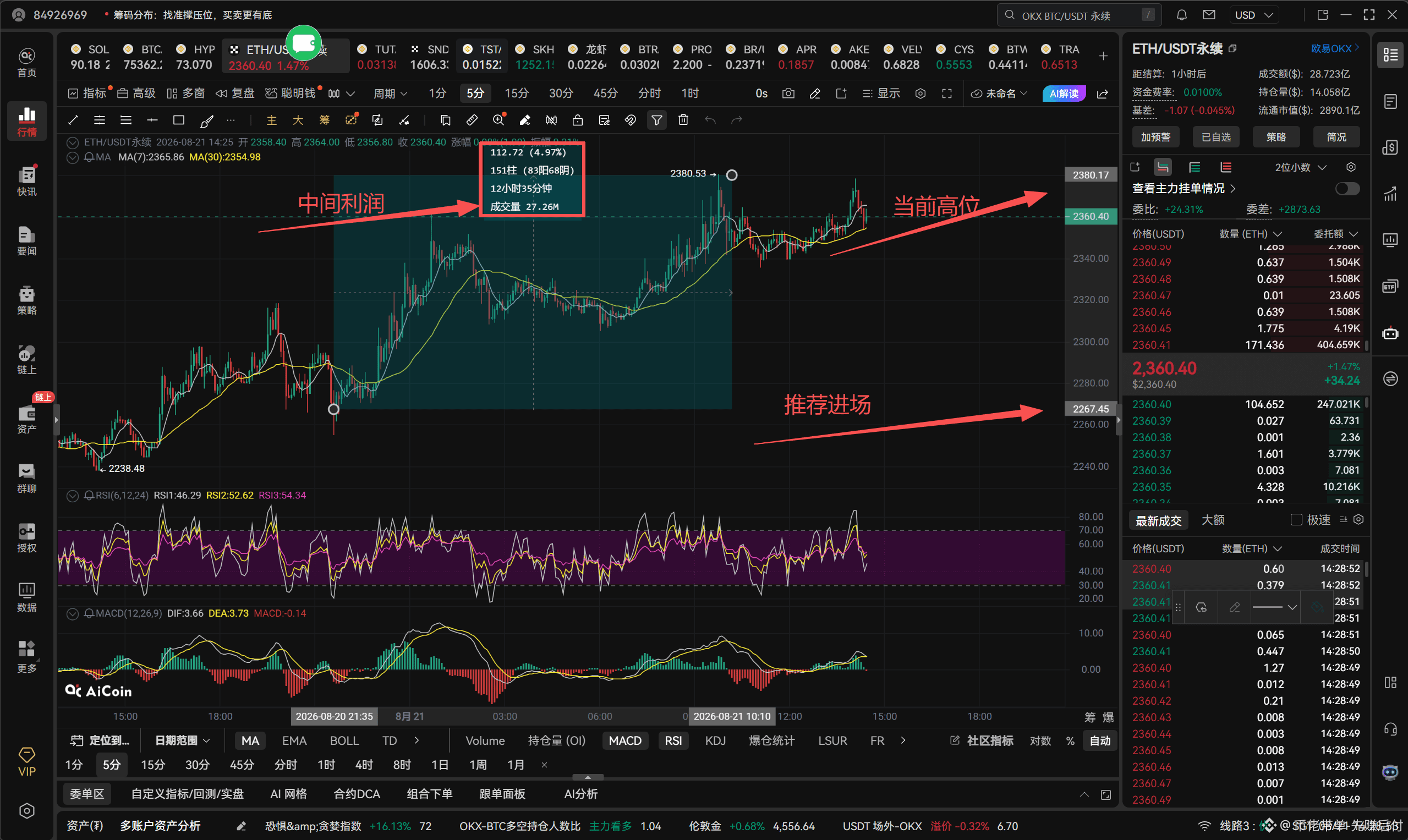Switch to the 大额 trades tab

click(1213, 520)
